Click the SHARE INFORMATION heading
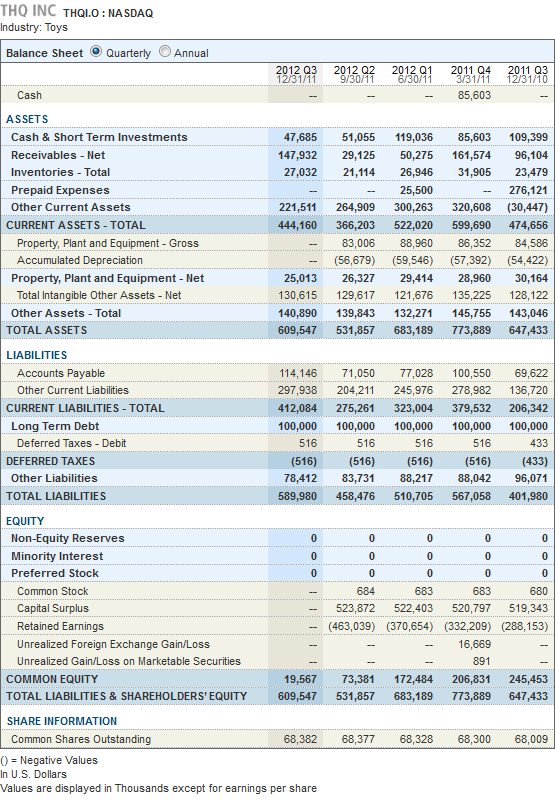This screenshot has width=555, height=803. click(x=62, y=721)
